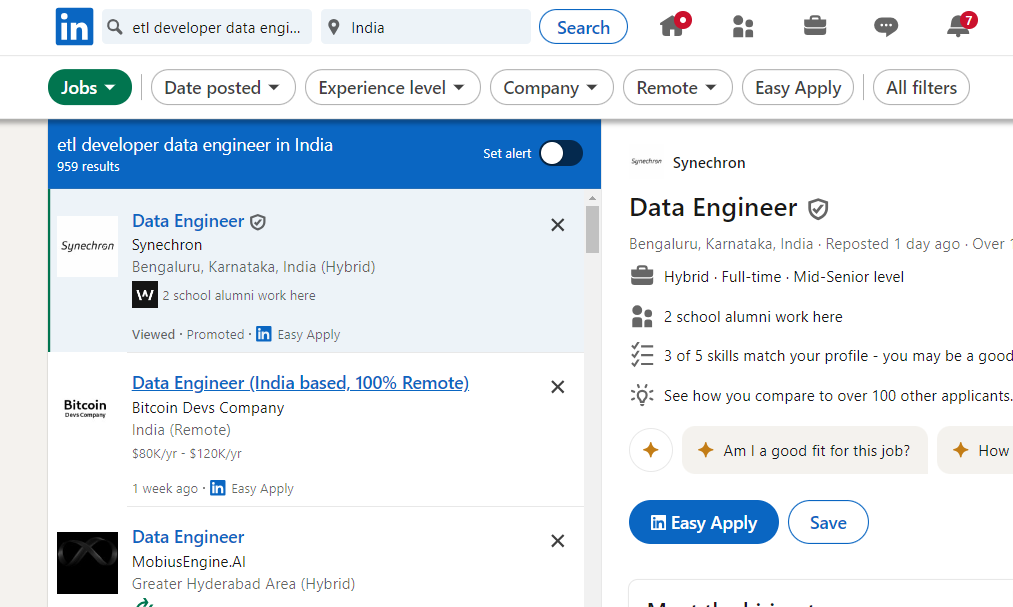This screenshot has width=1013, height=607.
Task: Open the green Jobs category menu
Action: [x=89, y=88]
